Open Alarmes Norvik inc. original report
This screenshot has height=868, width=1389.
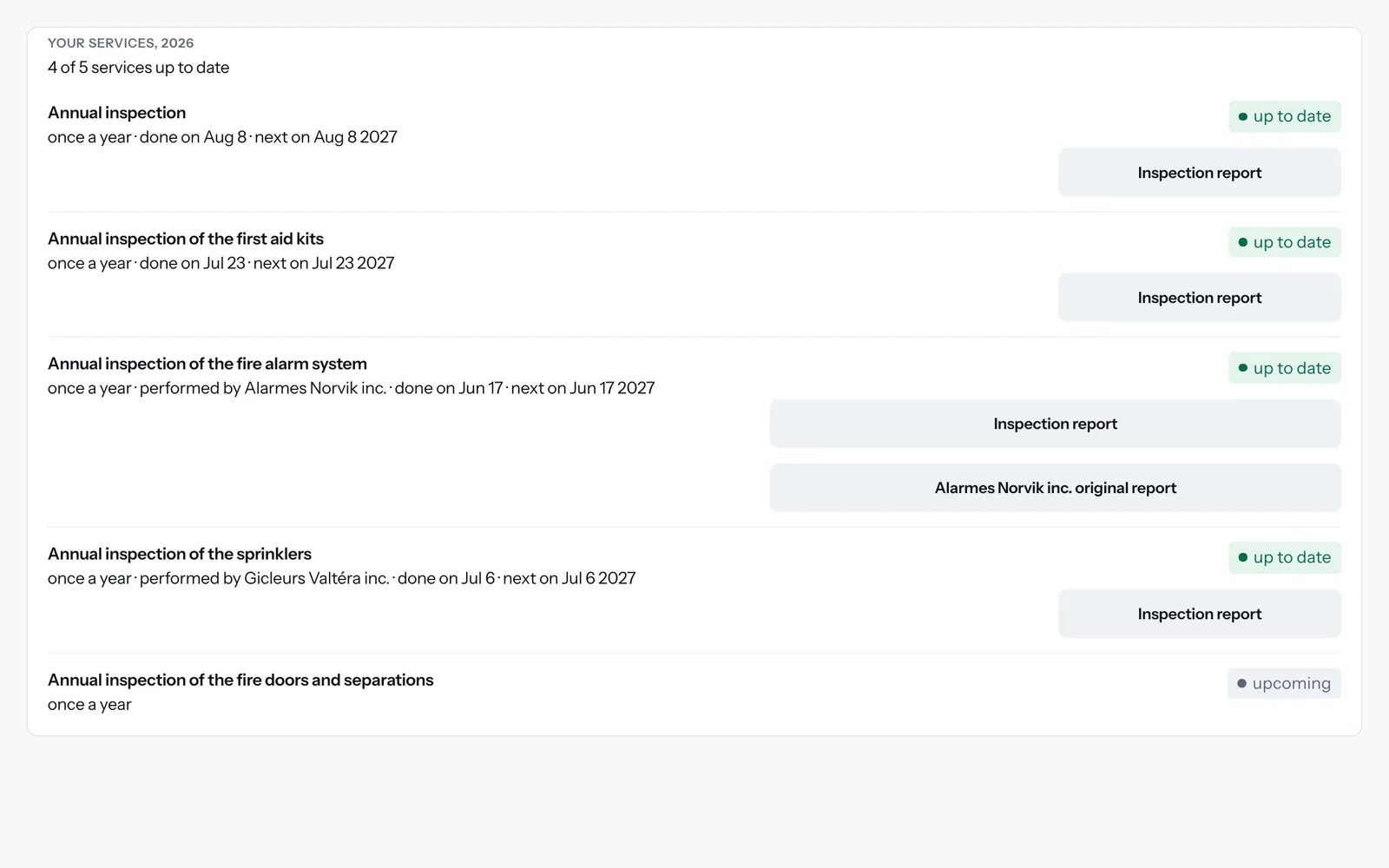(1055, 488)
